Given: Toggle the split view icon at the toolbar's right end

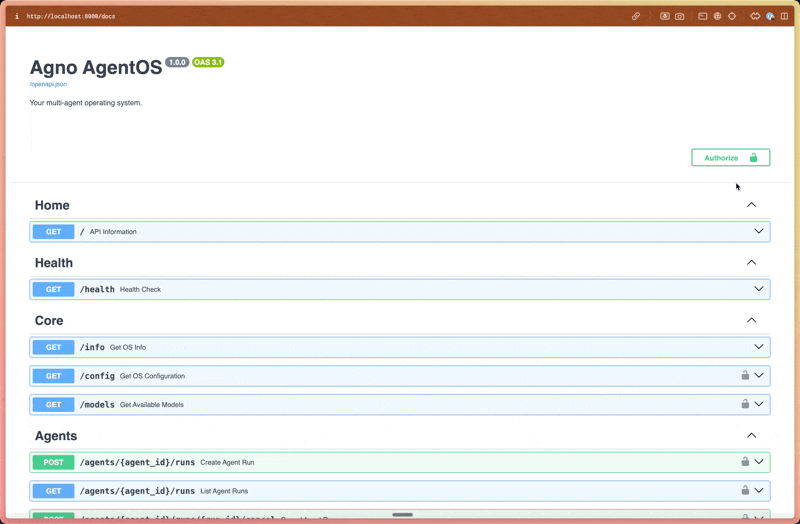Looking at the screenshot, I should 785,16.
